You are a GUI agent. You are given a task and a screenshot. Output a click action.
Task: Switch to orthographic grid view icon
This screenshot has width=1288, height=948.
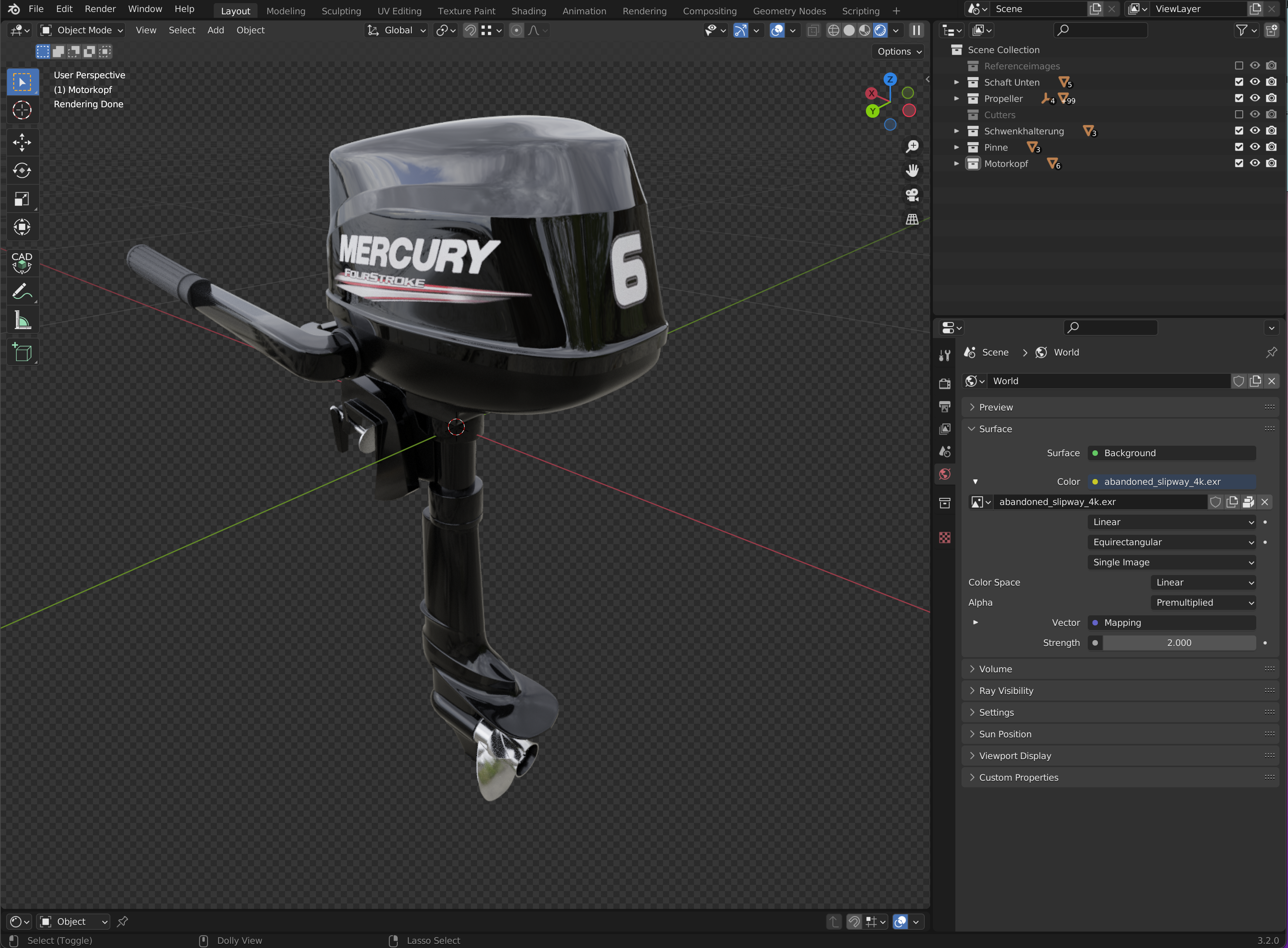point(912,219)
